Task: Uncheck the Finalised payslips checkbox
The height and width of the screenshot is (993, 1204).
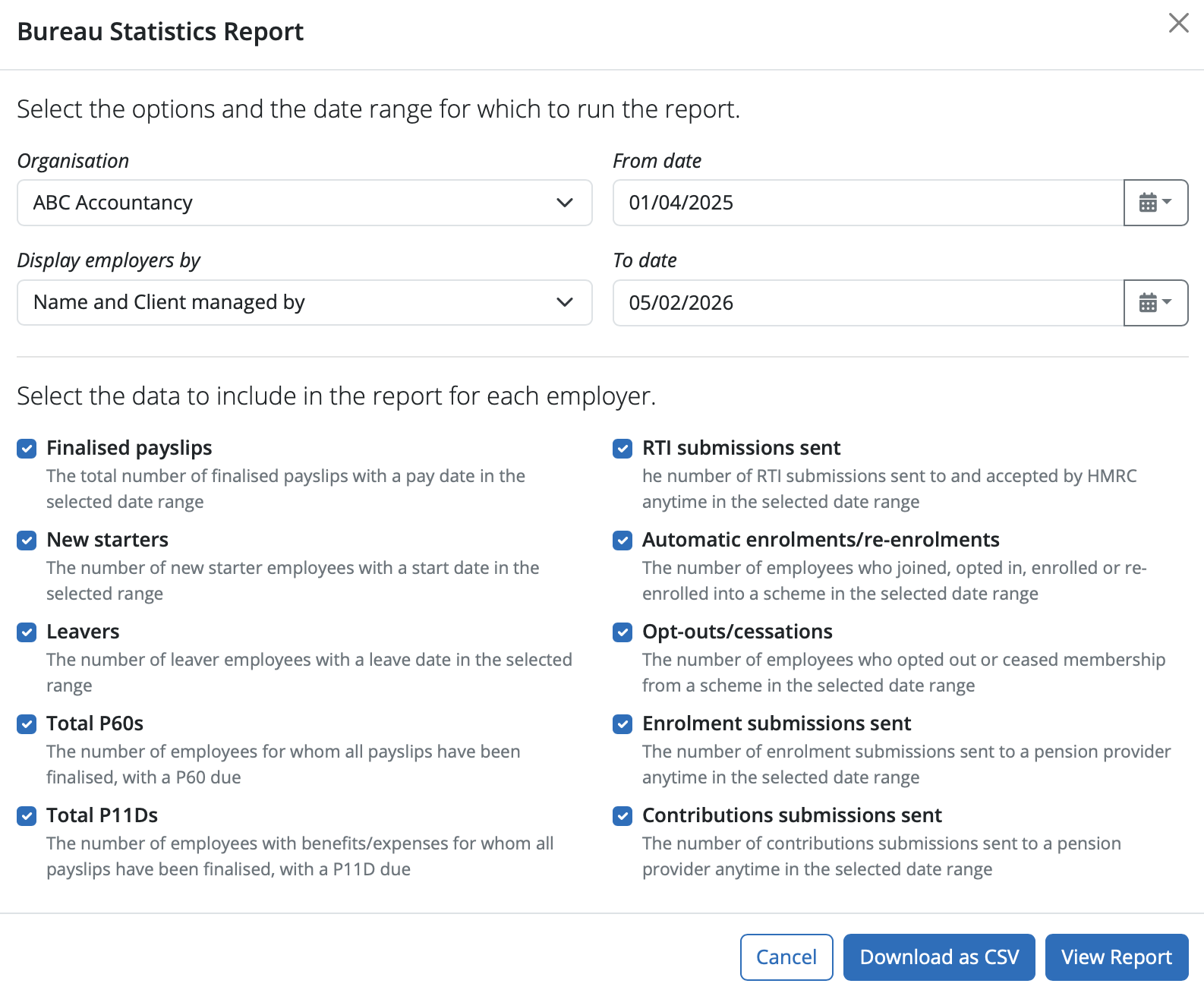Action: click(x=27, y=449)
